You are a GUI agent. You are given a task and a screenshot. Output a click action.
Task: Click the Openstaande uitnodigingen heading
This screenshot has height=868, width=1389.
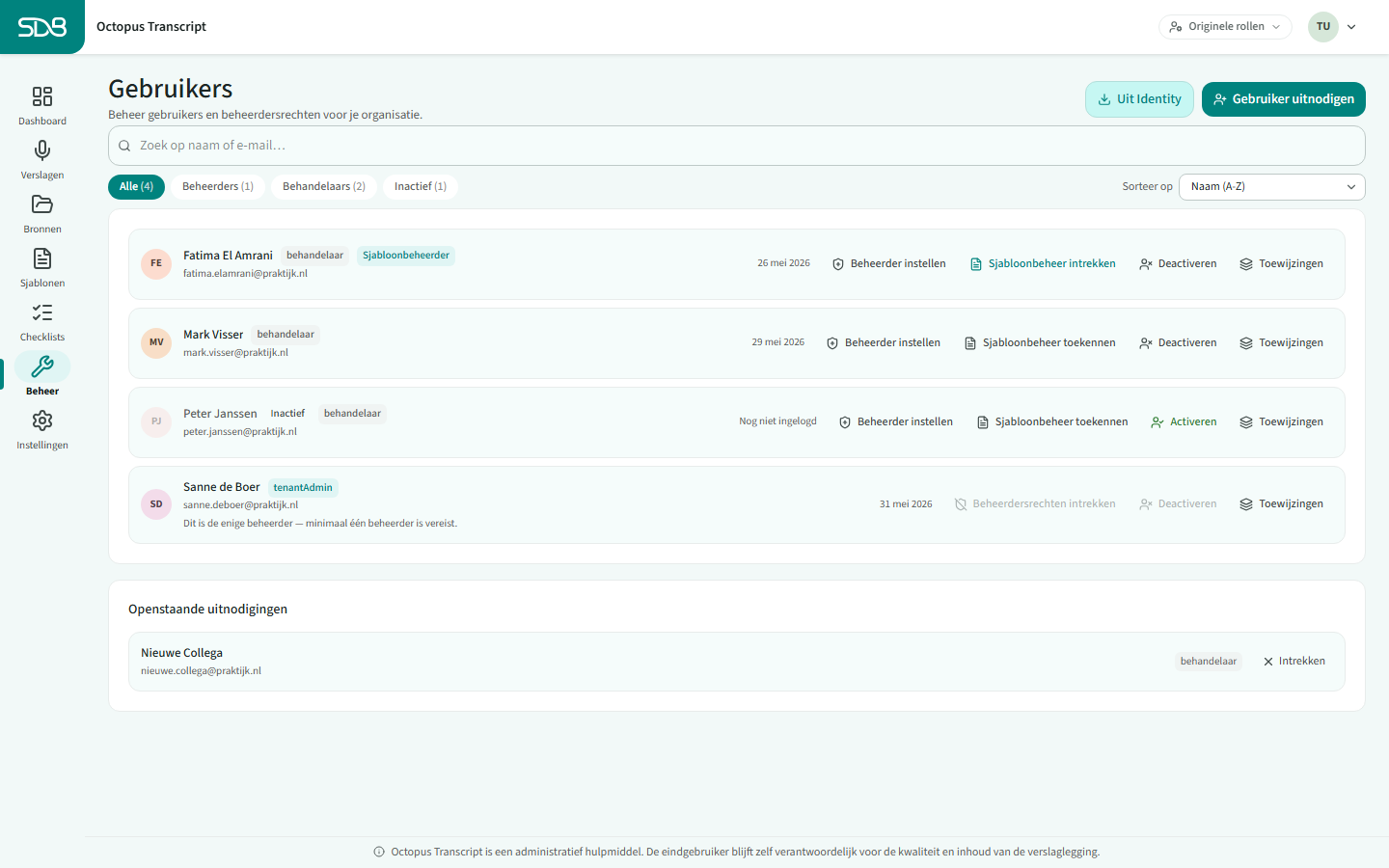pyautogui.click(x=207, y=610)
